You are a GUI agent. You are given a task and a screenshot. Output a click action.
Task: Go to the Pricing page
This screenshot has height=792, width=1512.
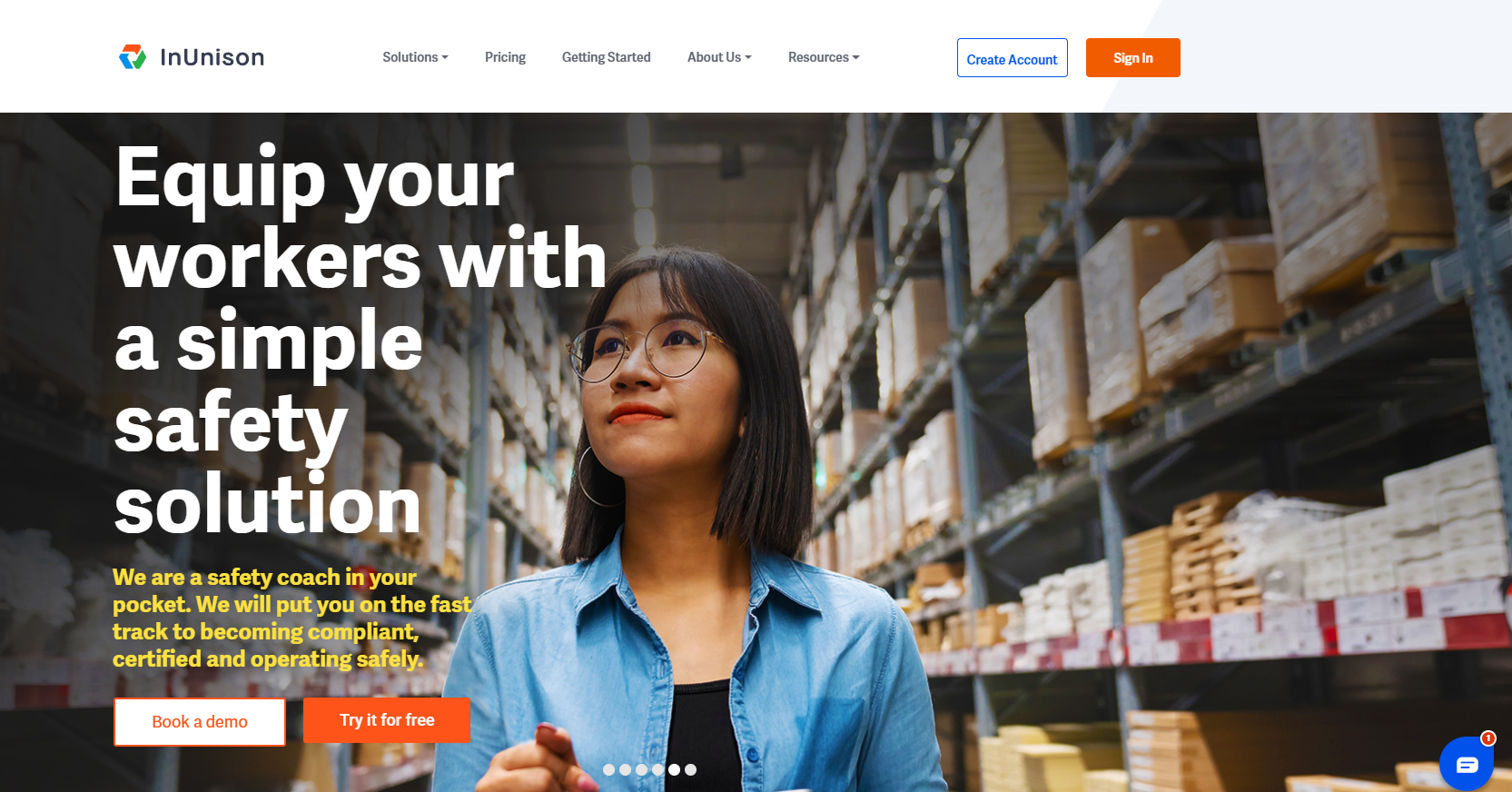click(x=505, y=57)
